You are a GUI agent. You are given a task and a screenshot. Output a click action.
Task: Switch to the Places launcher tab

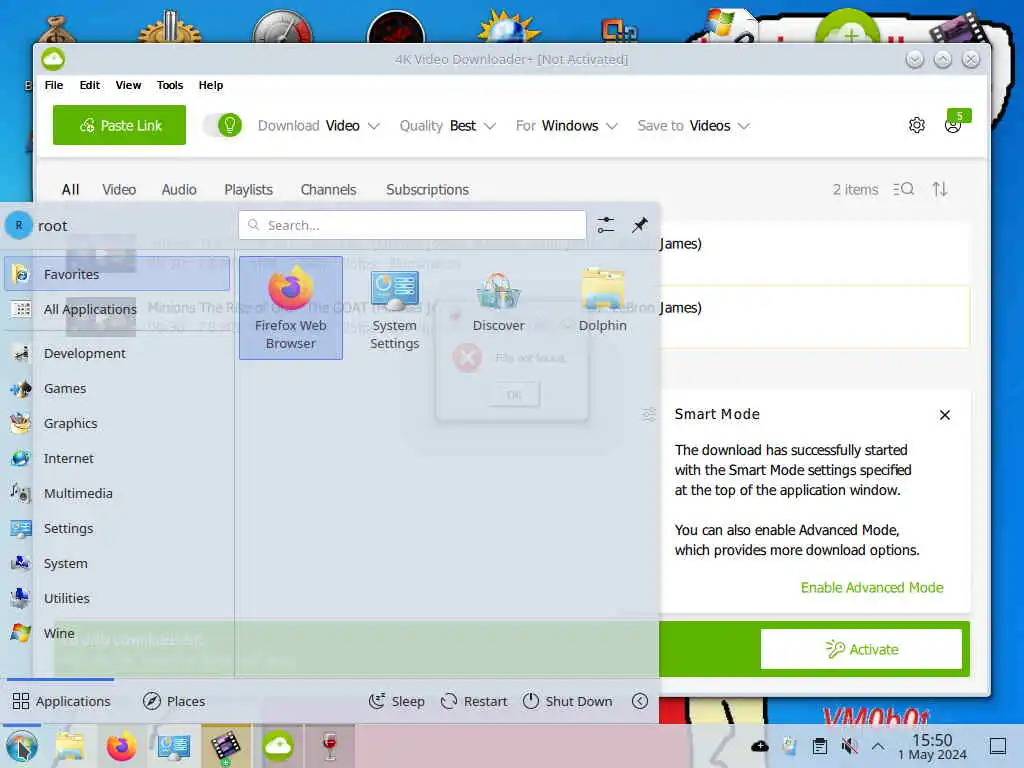174,701
